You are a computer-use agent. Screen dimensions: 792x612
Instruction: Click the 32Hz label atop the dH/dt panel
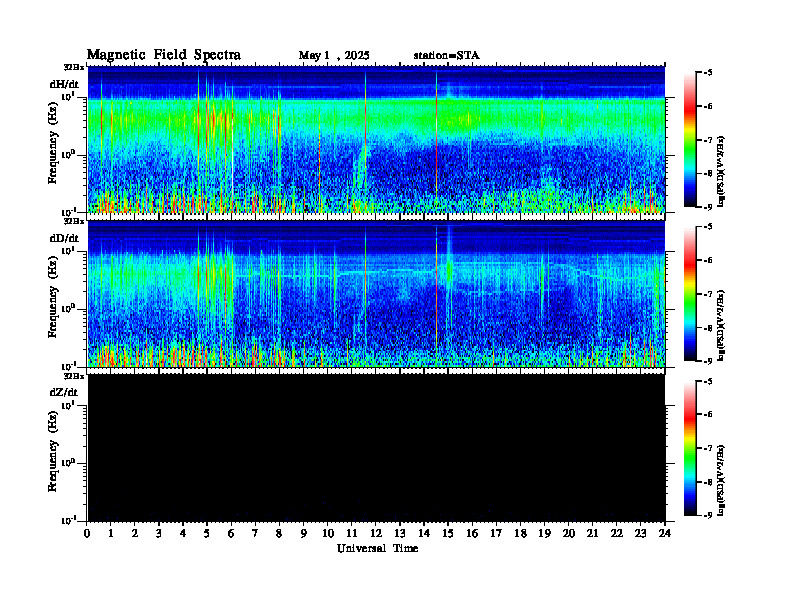pos(73,67)
